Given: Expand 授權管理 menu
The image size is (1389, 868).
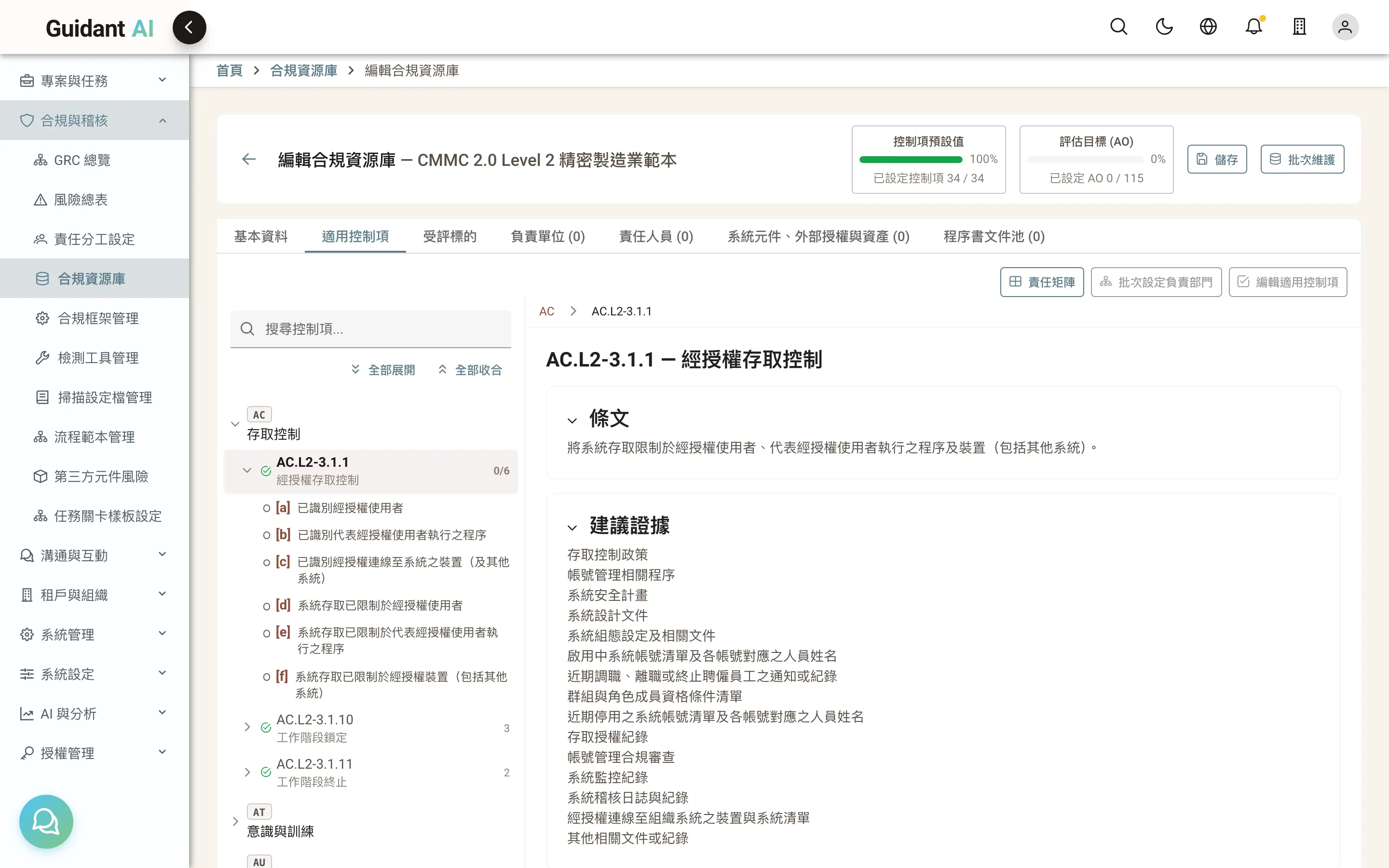Looking at the screenshot, I should click(94, 753).
